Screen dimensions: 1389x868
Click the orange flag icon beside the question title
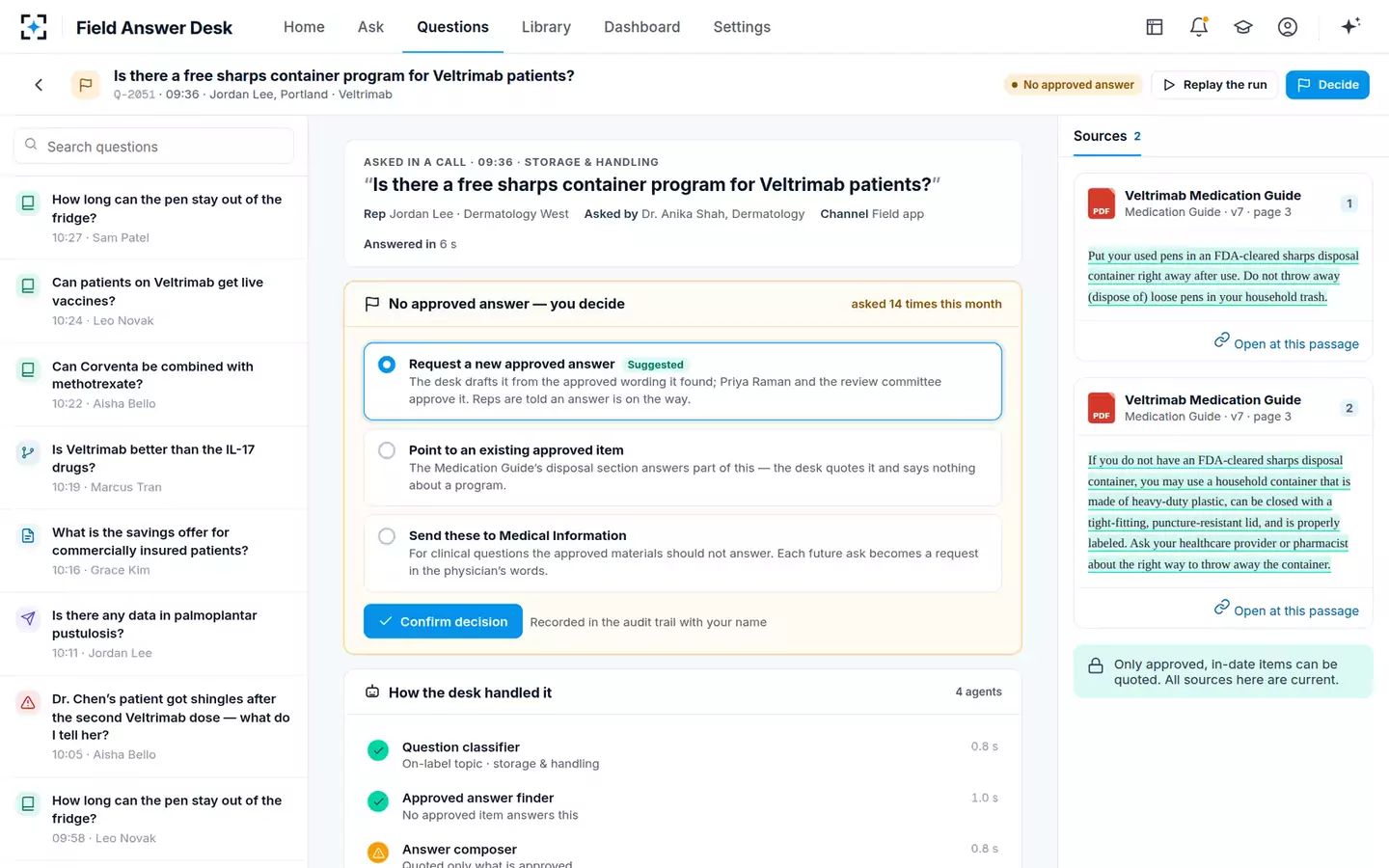[86, 85]
